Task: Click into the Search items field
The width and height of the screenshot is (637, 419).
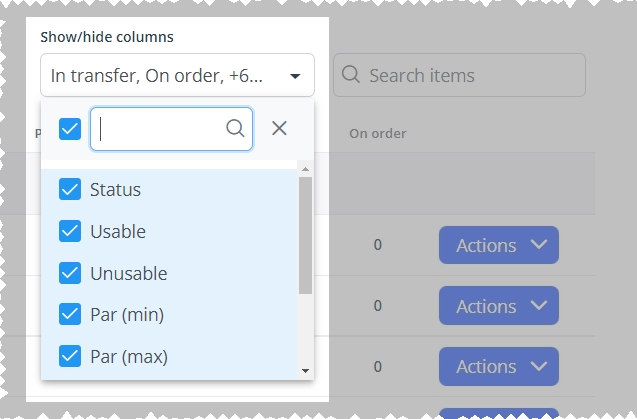Action: (459, 75)
